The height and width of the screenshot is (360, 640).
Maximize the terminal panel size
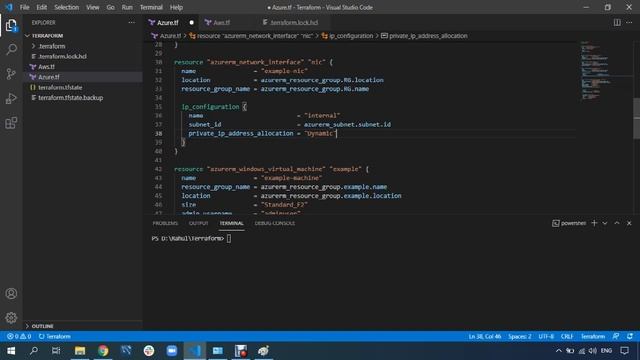[617, 223]
